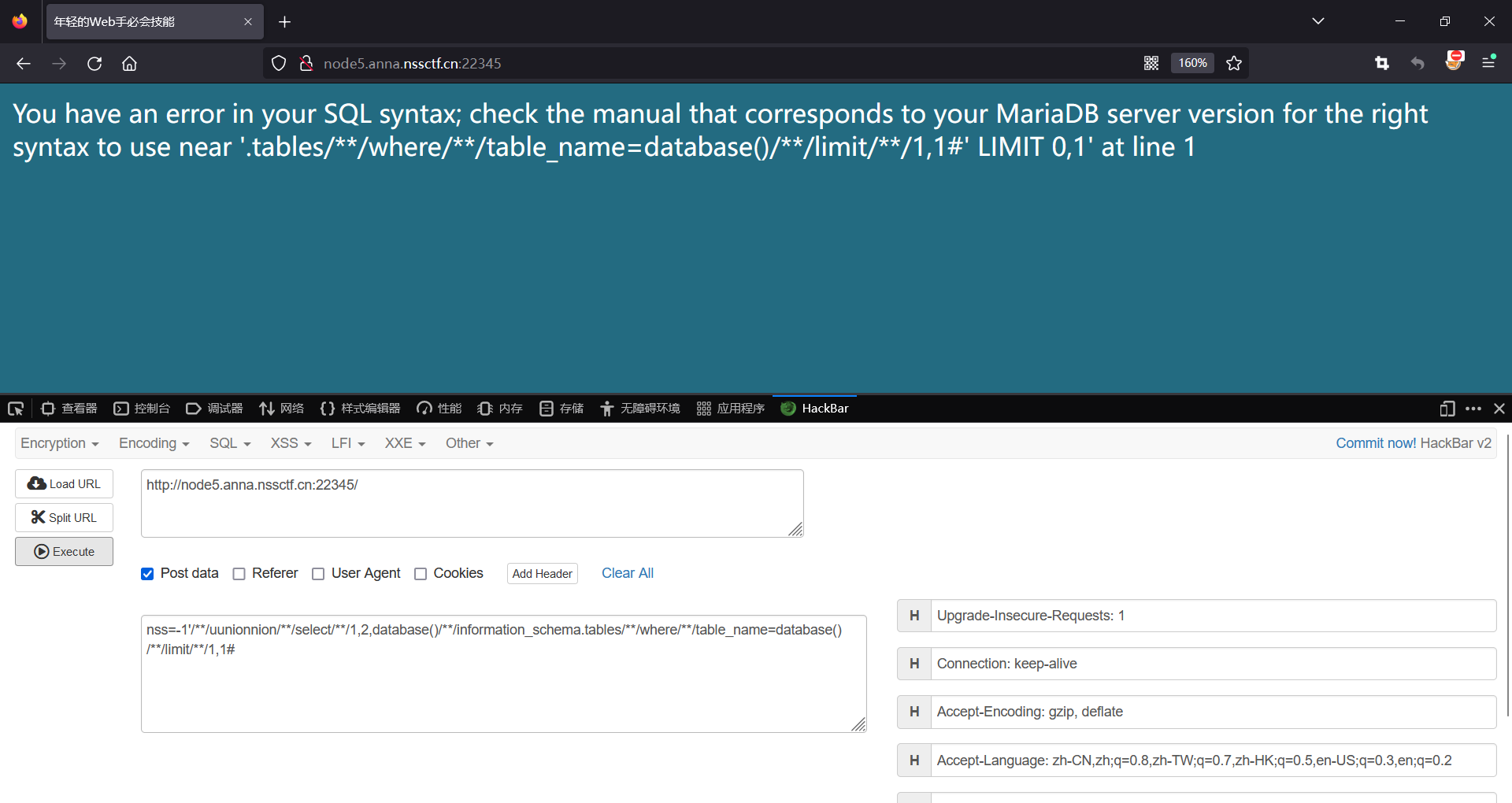Edit the Connection: keep-alive header field
This screenshot has width=1512, height=803.
click(1214, 664)
